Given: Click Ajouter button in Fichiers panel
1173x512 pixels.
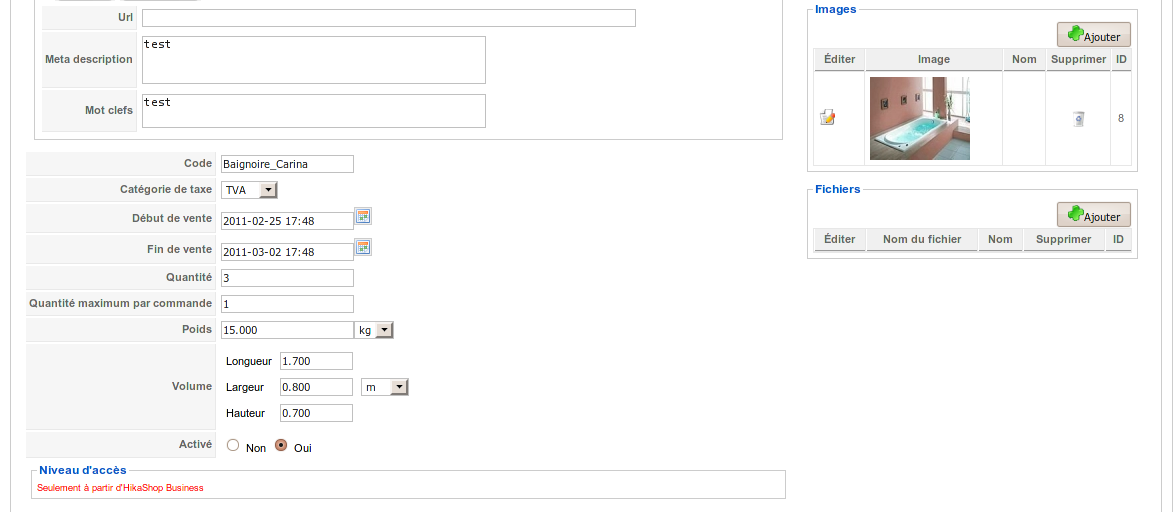Looking at the screenshot, I should pos(1094,215).
